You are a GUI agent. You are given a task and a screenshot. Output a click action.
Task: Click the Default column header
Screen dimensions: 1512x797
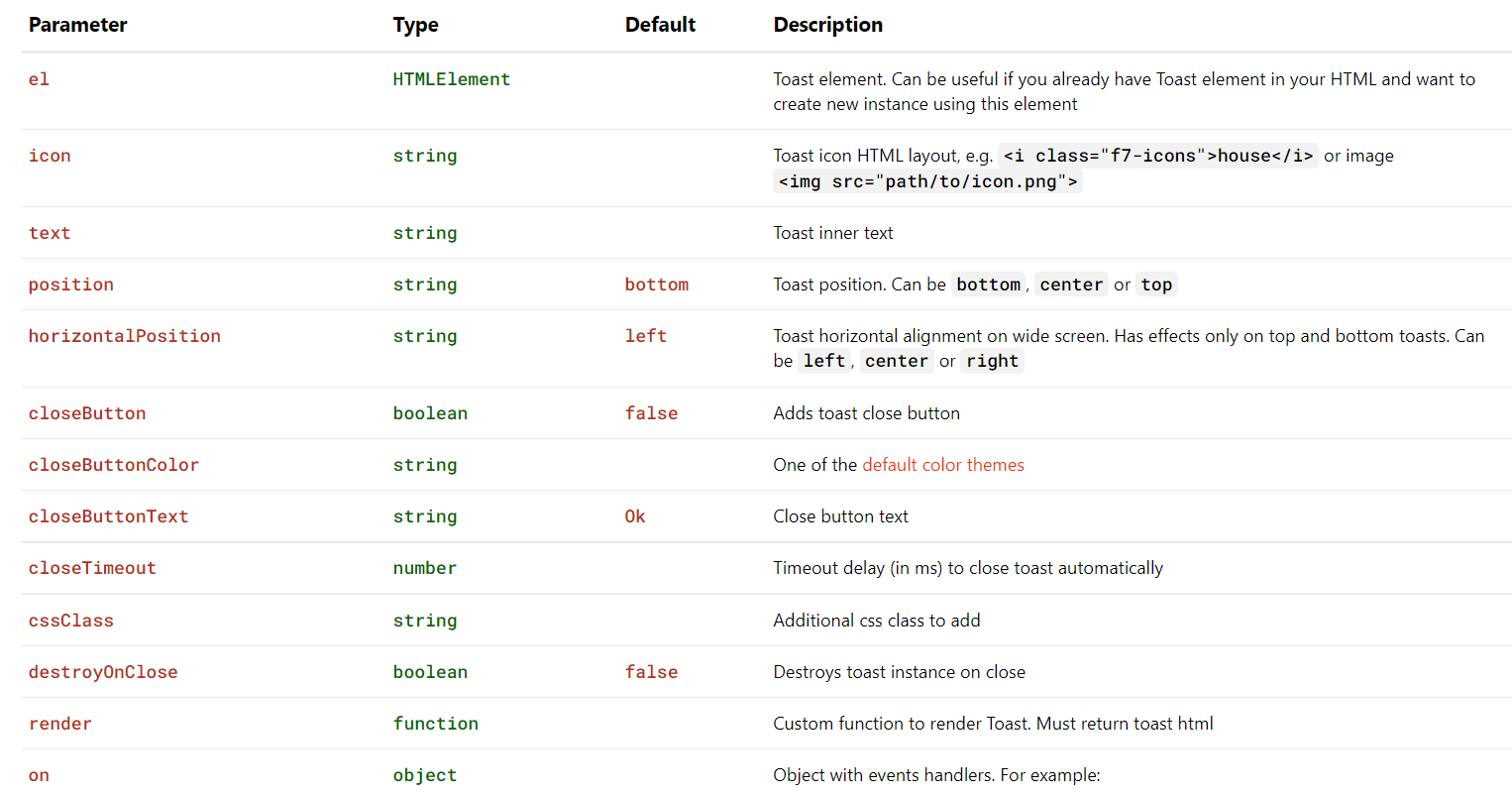pos(660,25)
